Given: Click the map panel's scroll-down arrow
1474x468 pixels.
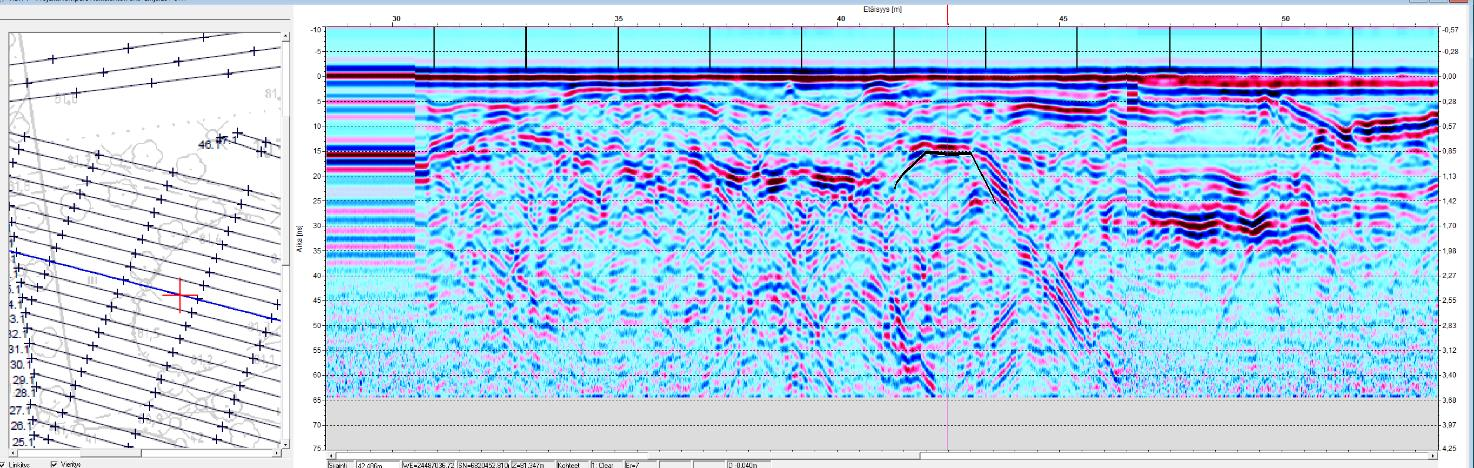Looking at the screenshot, I should point(285,444).
